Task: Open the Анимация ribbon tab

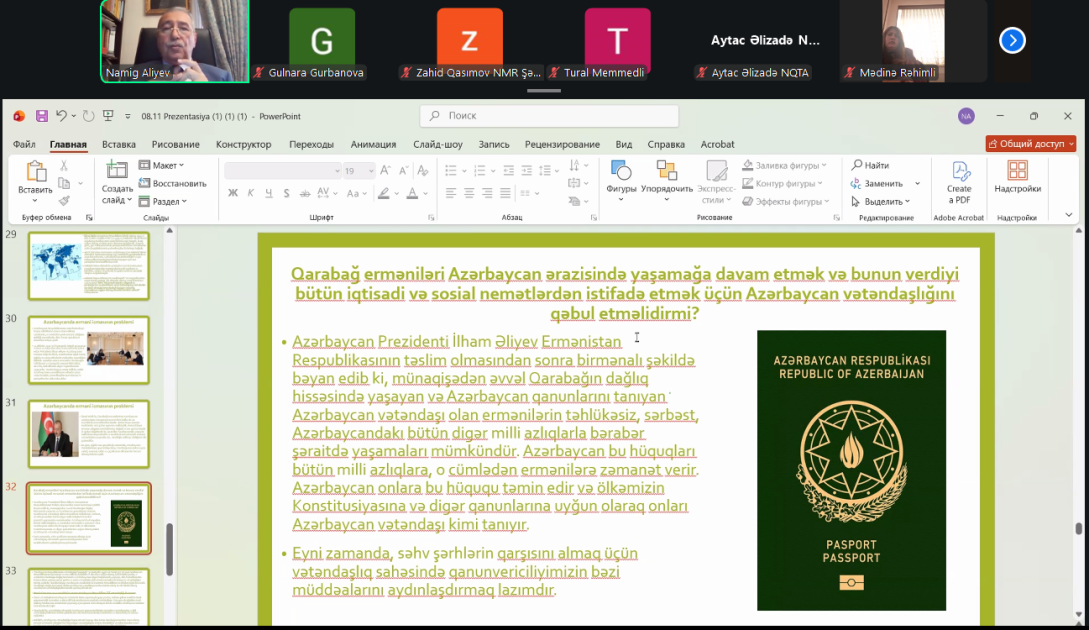Action: [373, 144]
